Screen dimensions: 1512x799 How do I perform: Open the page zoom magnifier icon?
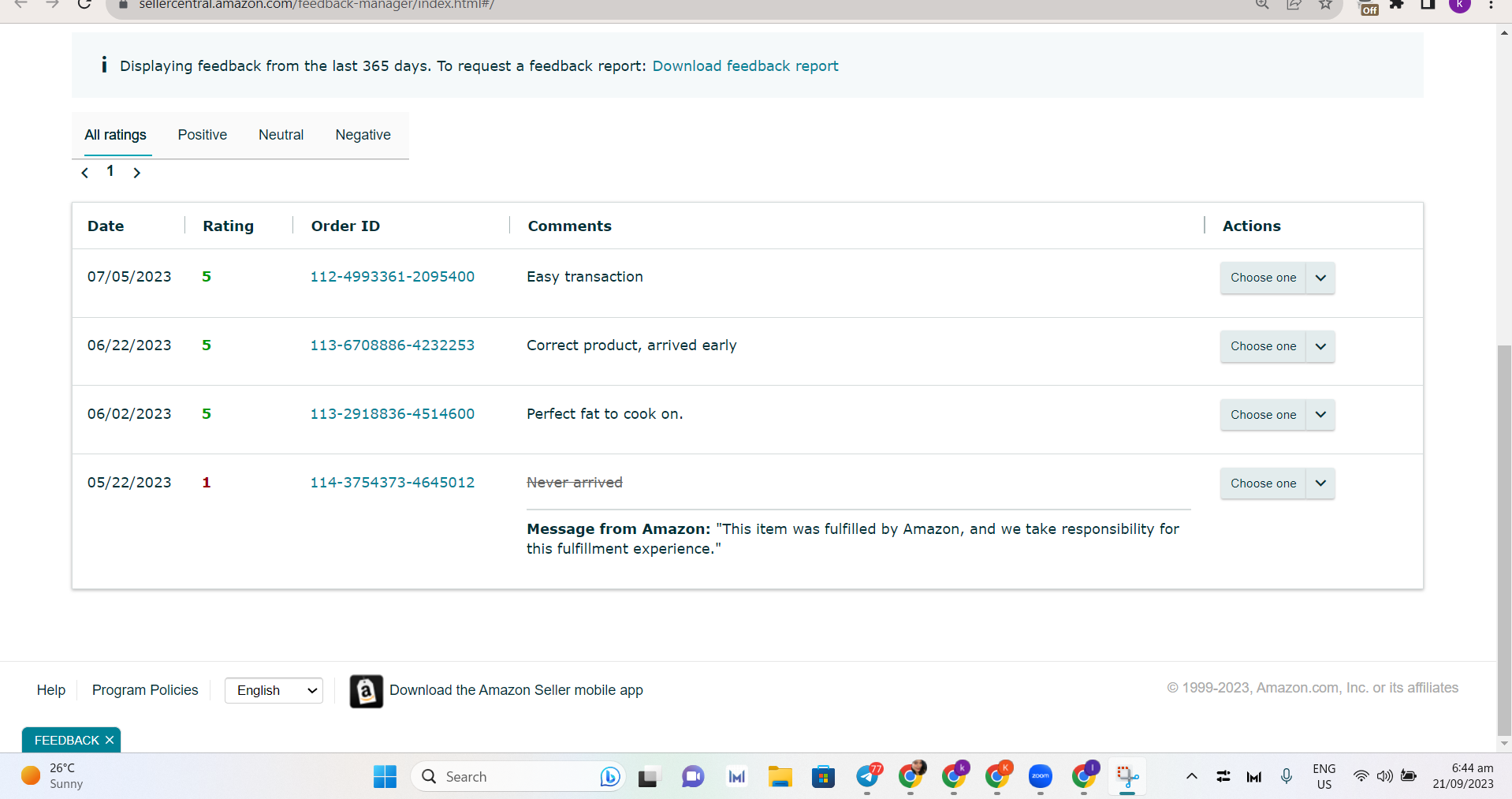click(x=1262, y=5)
